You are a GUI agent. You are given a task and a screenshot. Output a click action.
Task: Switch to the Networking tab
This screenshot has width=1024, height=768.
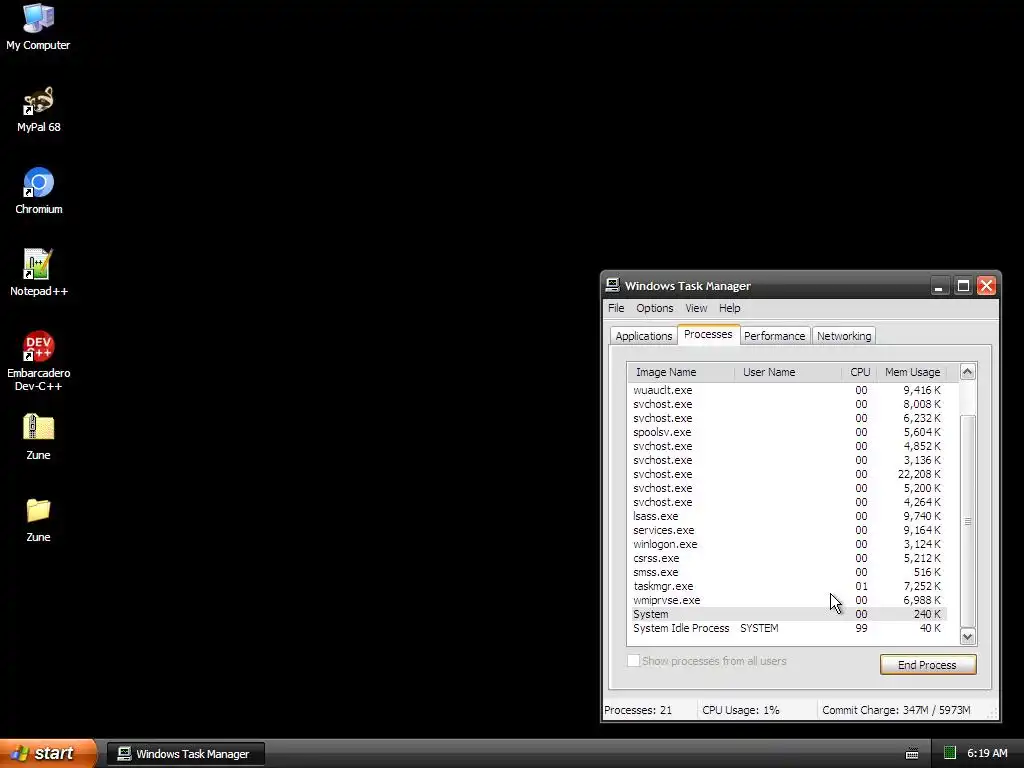pyautogui.click(x=844, y=336)
